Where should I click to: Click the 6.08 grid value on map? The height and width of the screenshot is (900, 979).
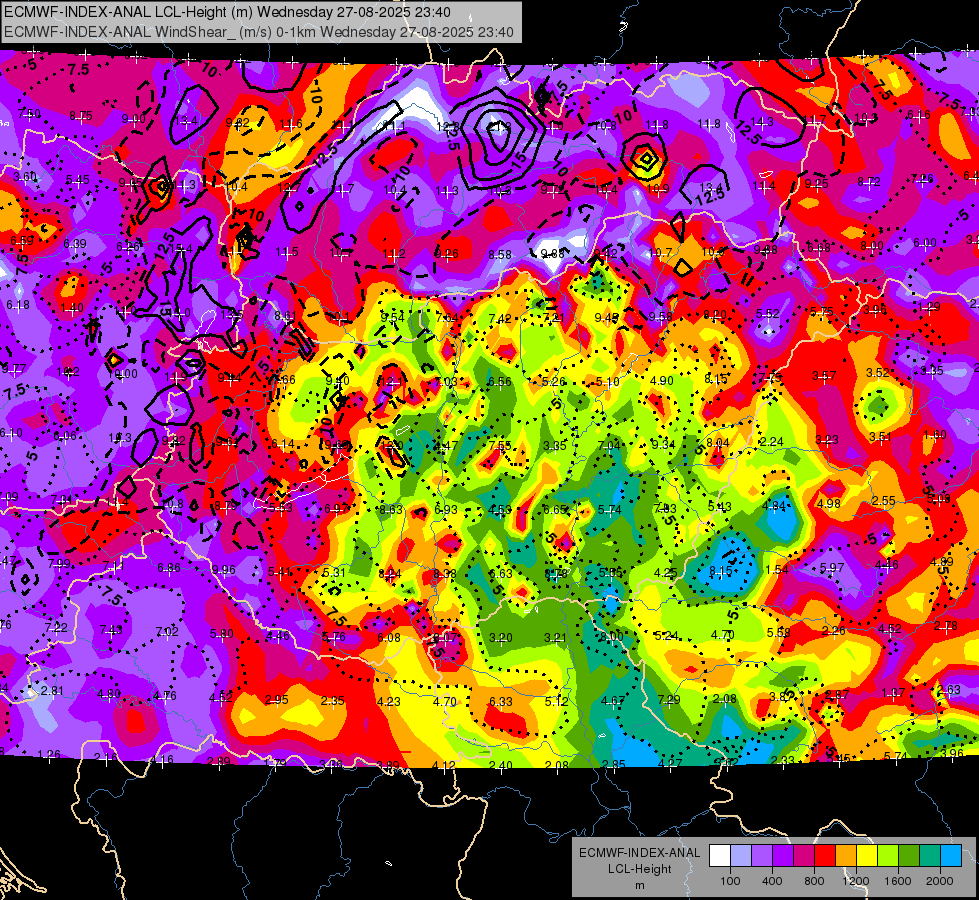pos(389,637)
